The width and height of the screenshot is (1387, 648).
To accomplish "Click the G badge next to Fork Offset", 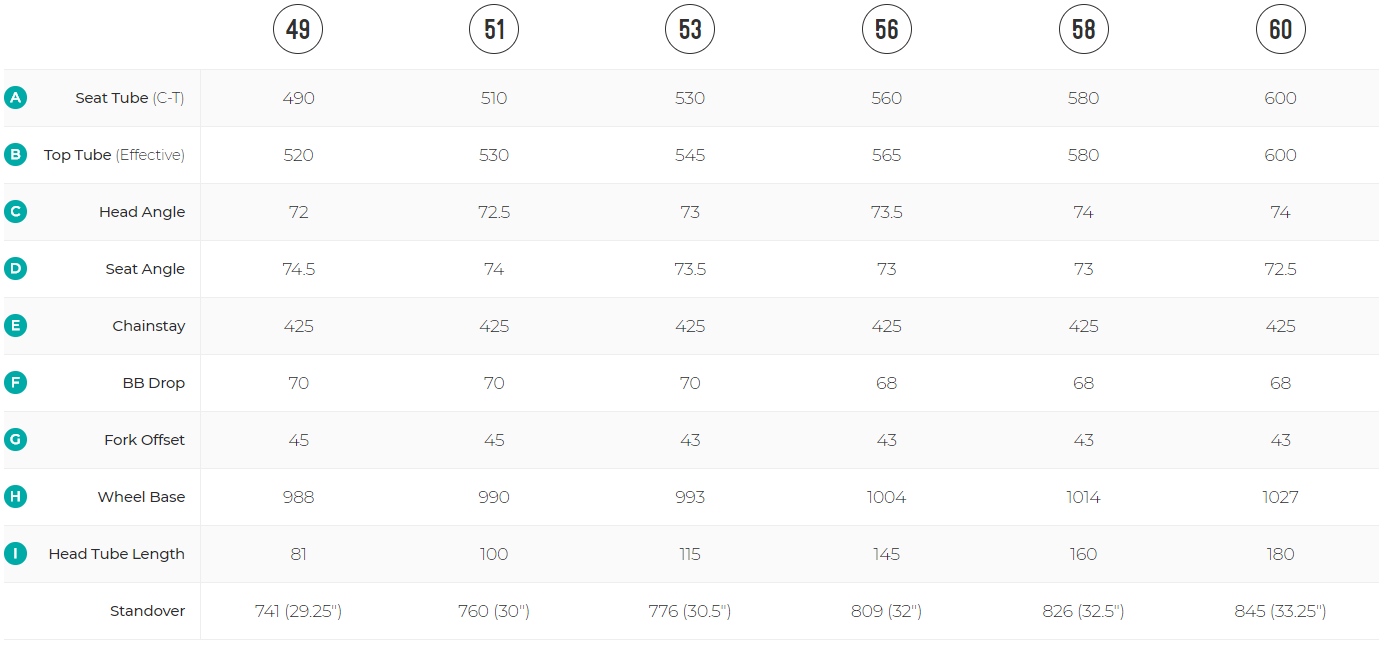I will (x=15, y=440).
